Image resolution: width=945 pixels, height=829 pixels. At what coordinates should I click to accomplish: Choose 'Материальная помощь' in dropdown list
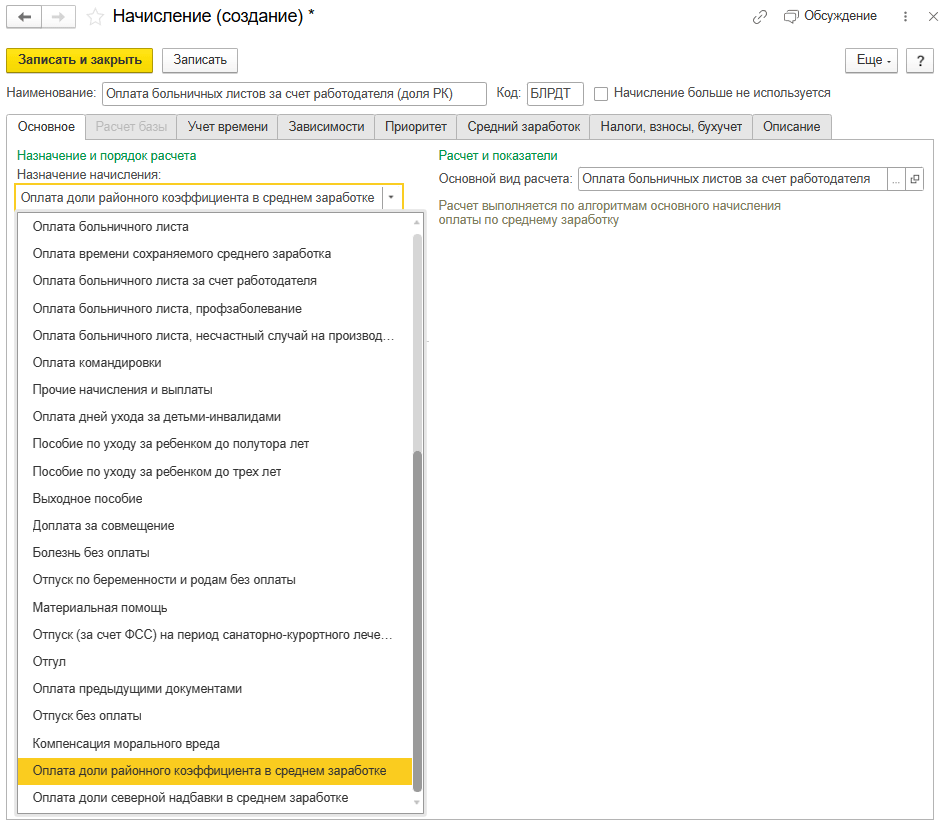click(100, 607)
